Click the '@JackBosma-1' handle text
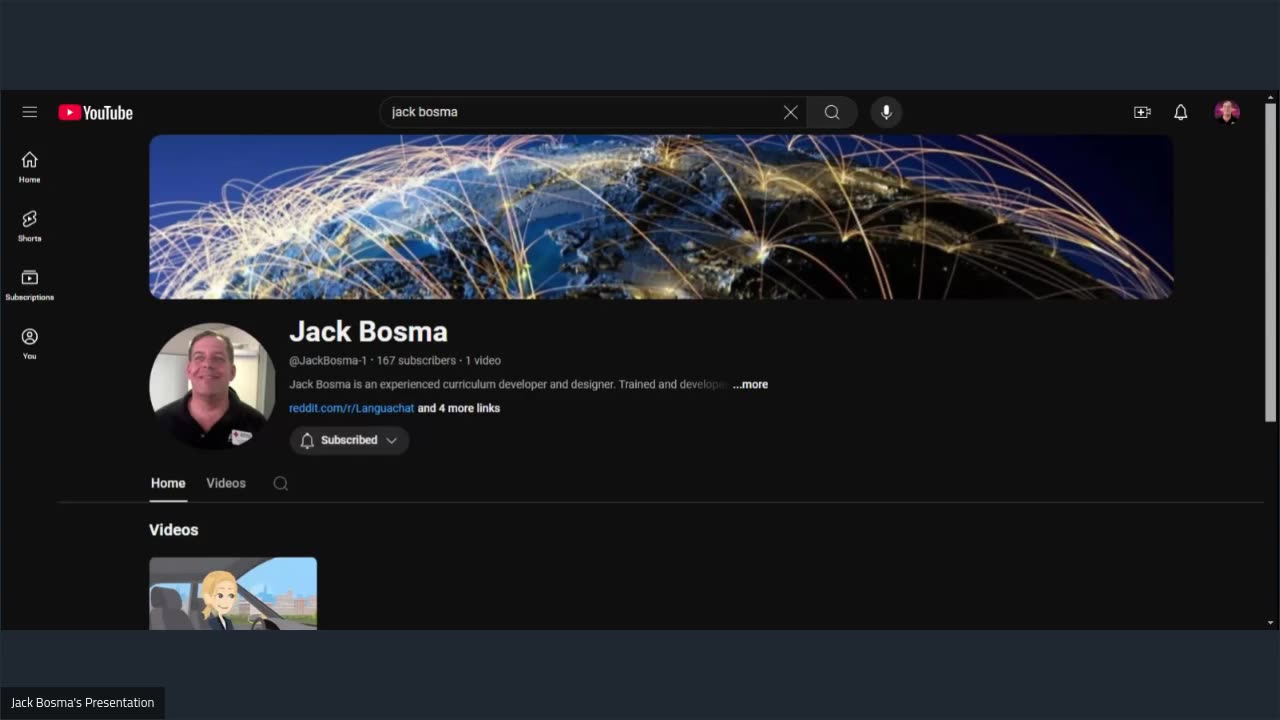Image resolution: width=1280 pixels, height=720 pixels. point(328,360)
